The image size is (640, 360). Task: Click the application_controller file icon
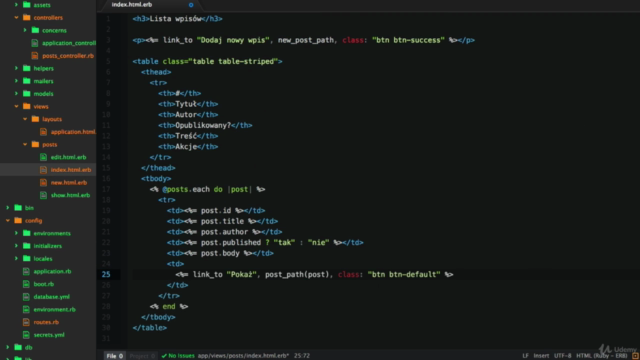[35, 43]
